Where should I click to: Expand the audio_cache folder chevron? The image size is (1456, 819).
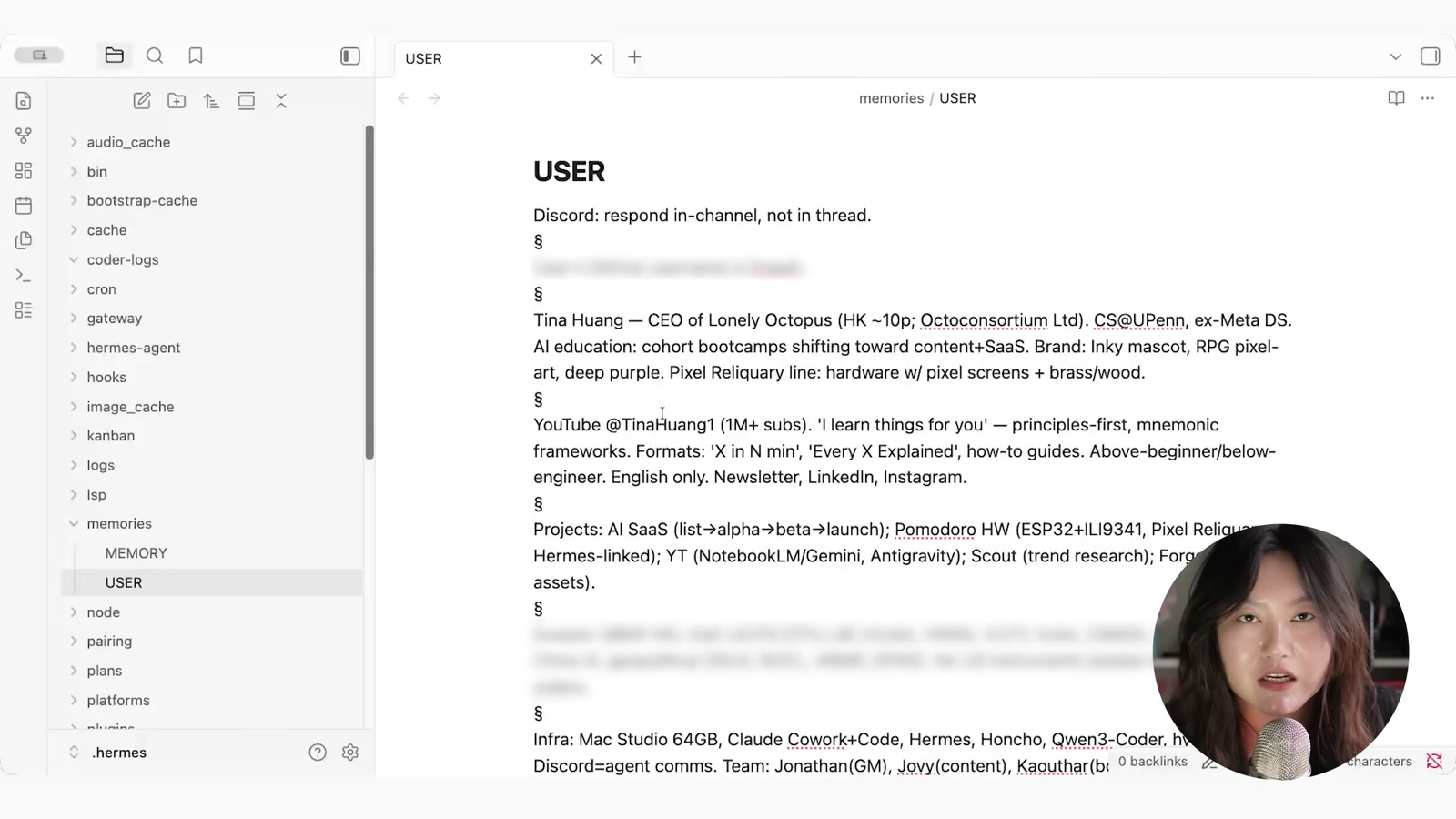tap(74, 142)
